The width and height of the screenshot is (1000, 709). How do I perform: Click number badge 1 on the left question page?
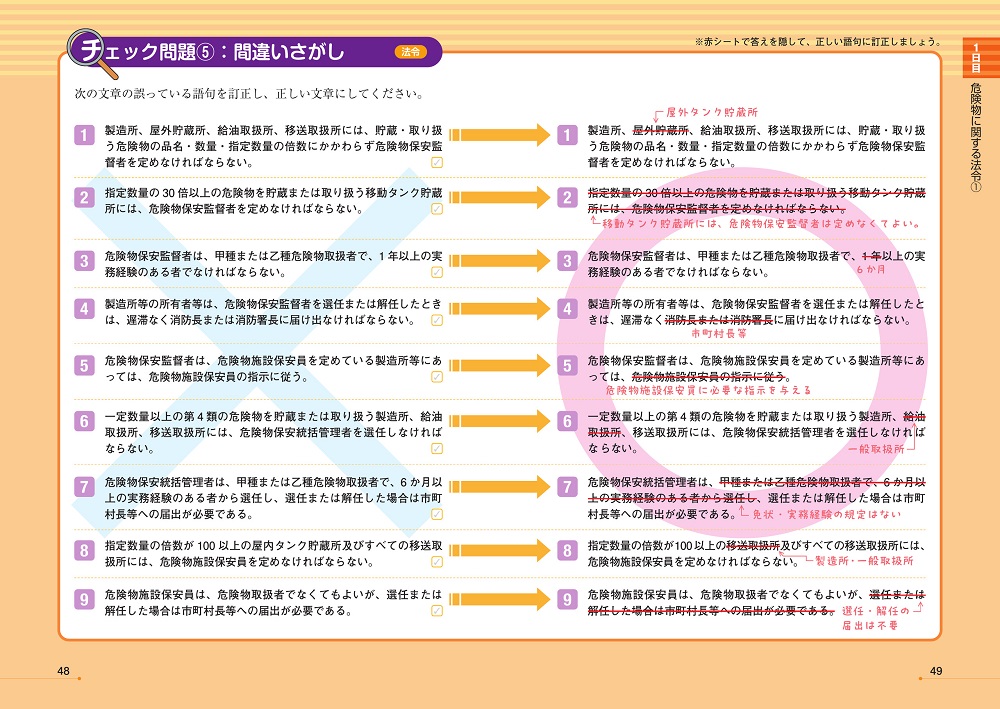click(84, 135)
